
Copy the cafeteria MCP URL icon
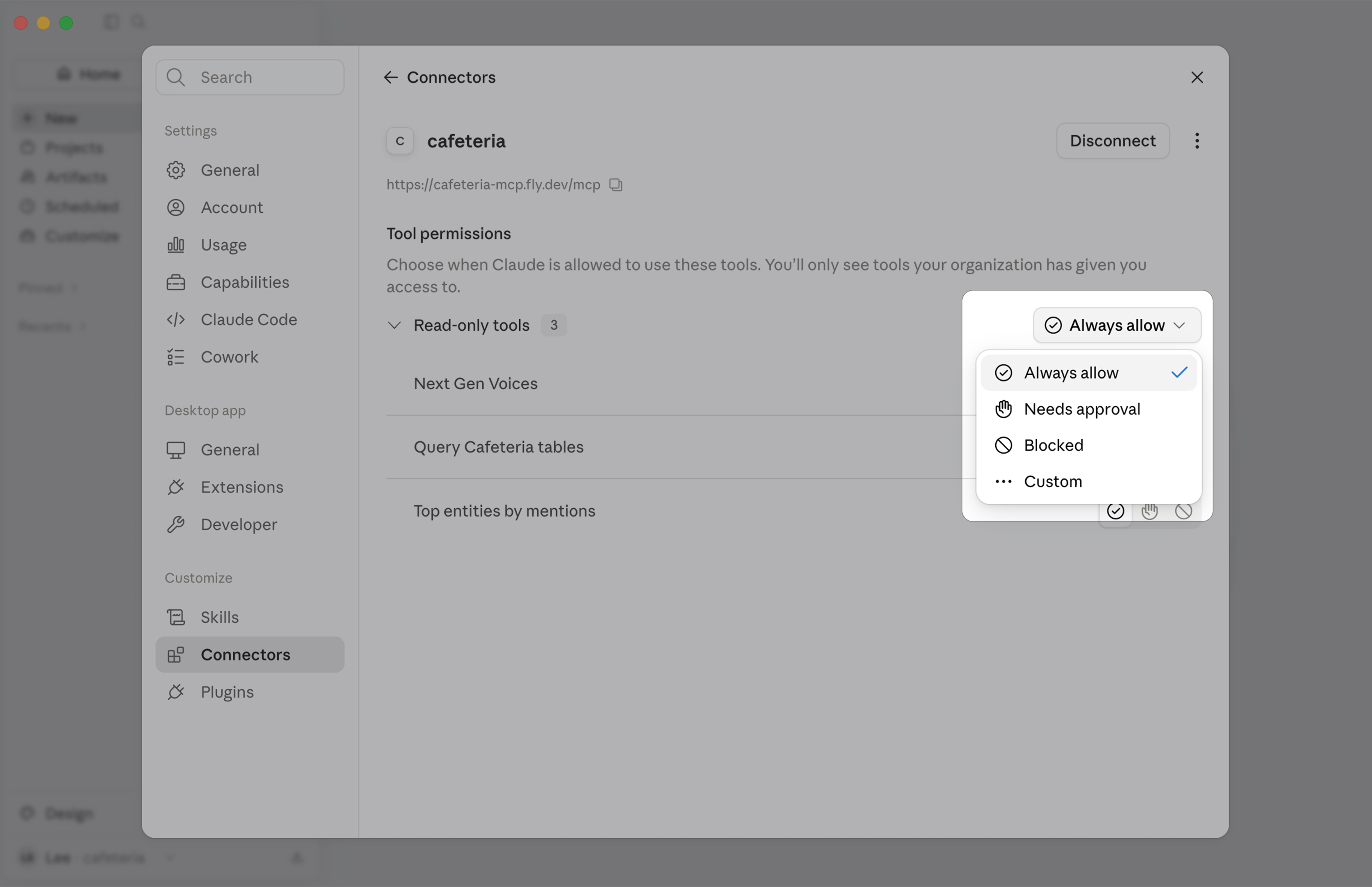click(616, 185)
